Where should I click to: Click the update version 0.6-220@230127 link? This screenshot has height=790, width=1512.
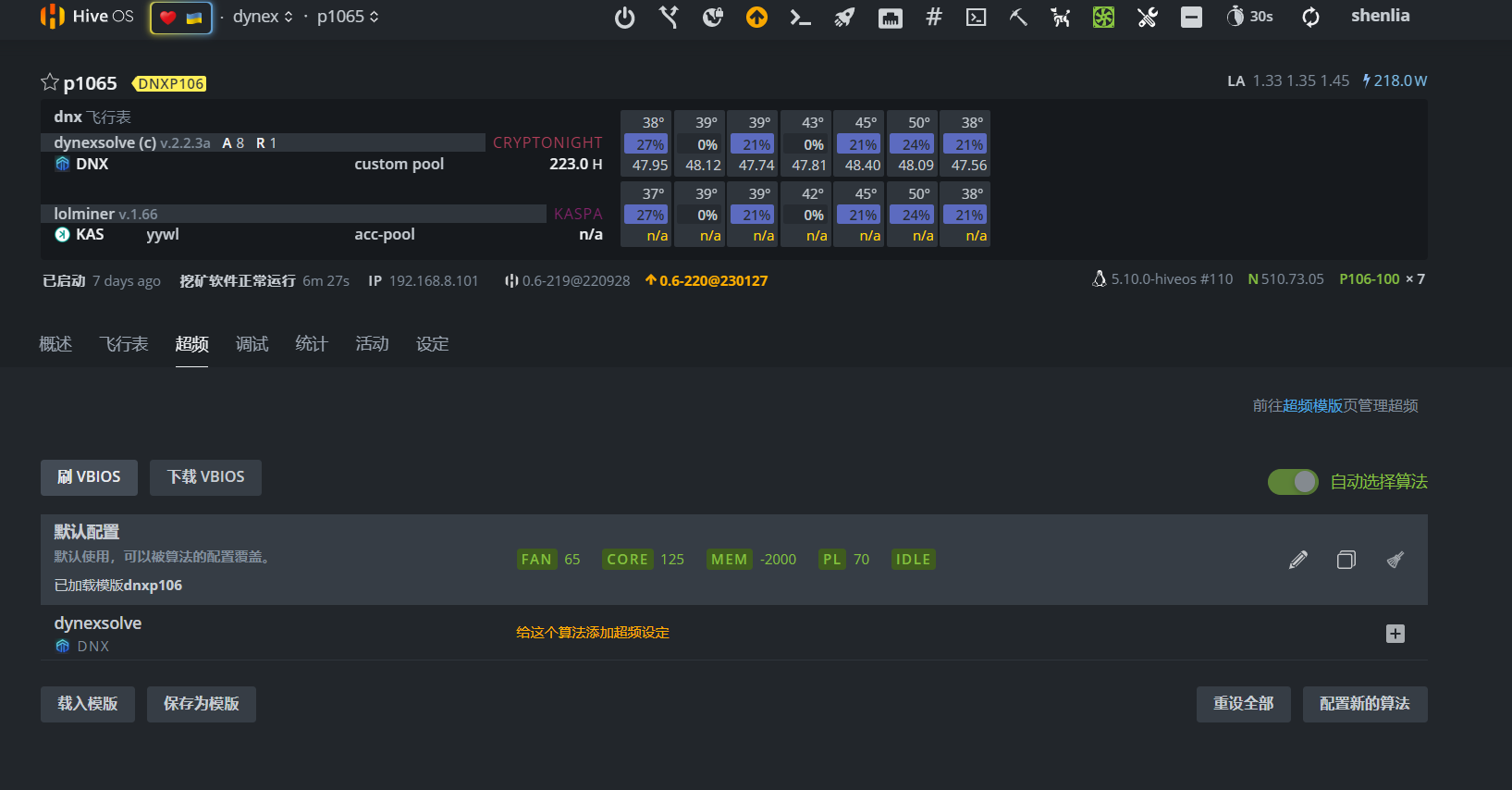click(707, 280)
